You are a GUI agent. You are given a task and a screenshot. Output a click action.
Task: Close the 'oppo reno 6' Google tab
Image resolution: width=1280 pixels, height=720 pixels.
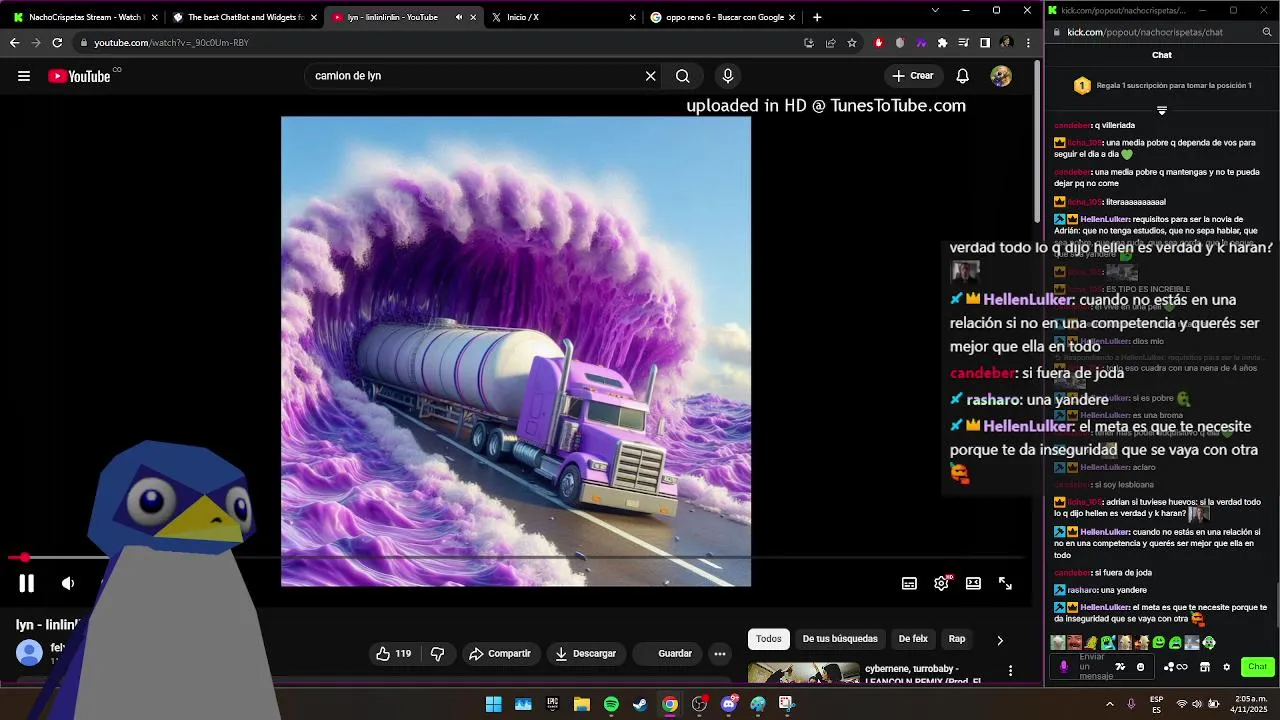(792, 17)
